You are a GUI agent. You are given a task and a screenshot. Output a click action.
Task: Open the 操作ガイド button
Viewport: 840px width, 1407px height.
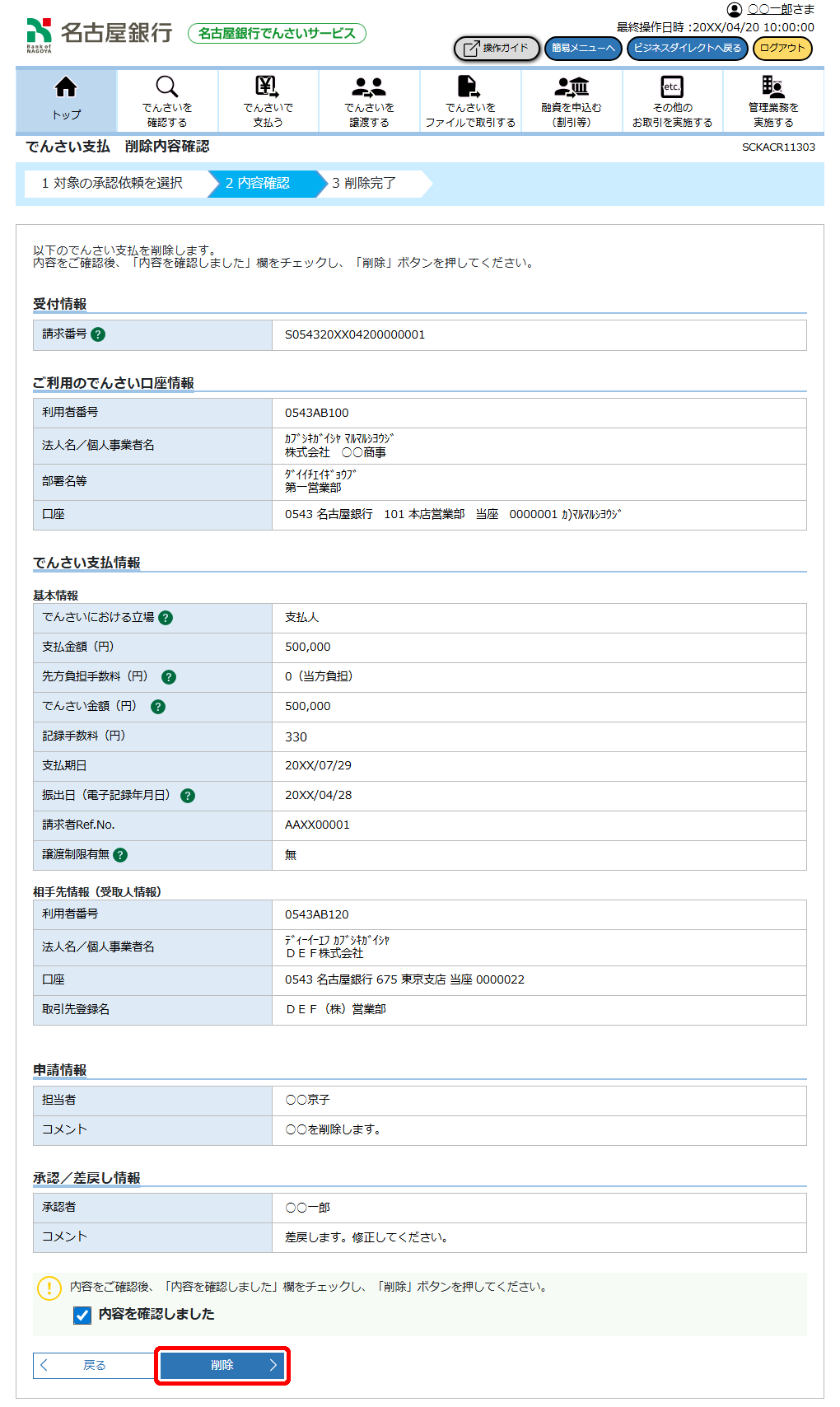497,49
